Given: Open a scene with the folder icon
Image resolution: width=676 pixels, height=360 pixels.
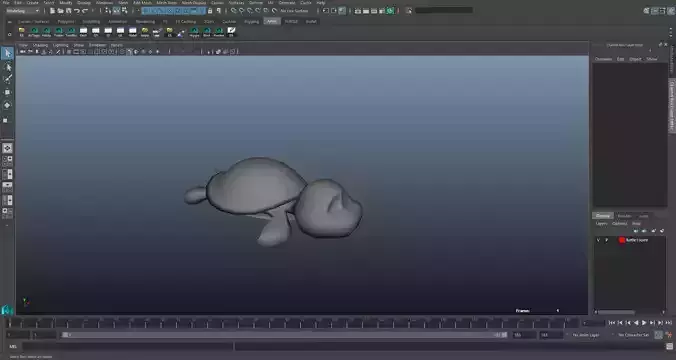Looking at the screenshot, I should click(60, 11).
